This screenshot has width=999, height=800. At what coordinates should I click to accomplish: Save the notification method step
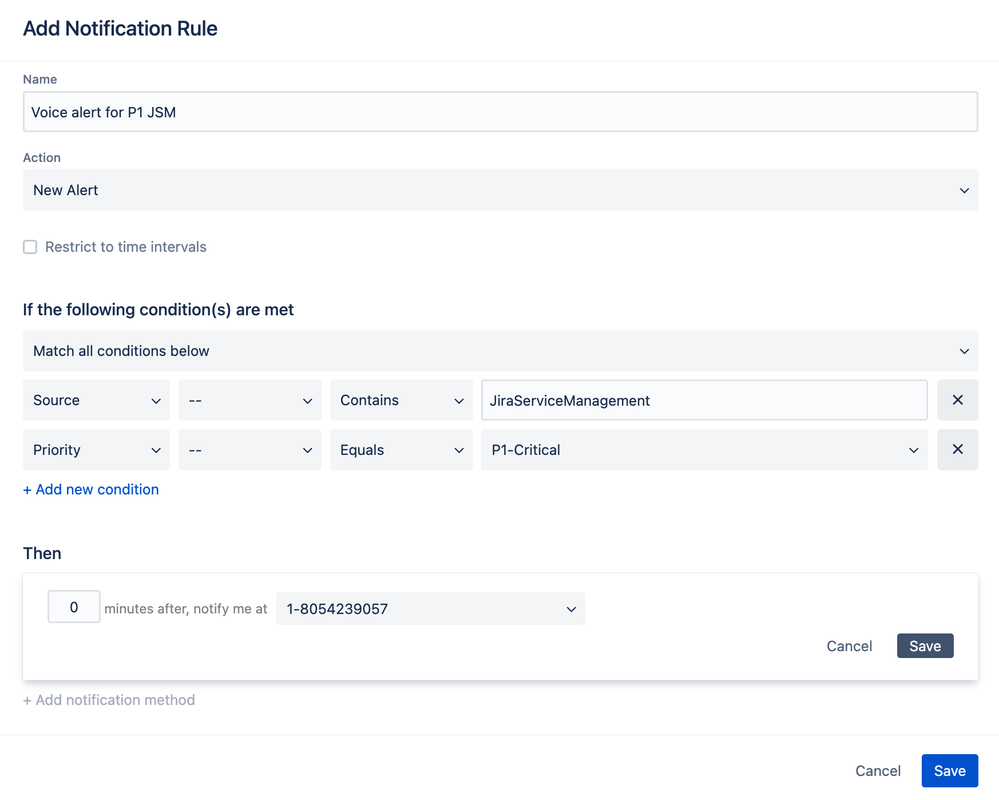point(925,646)
